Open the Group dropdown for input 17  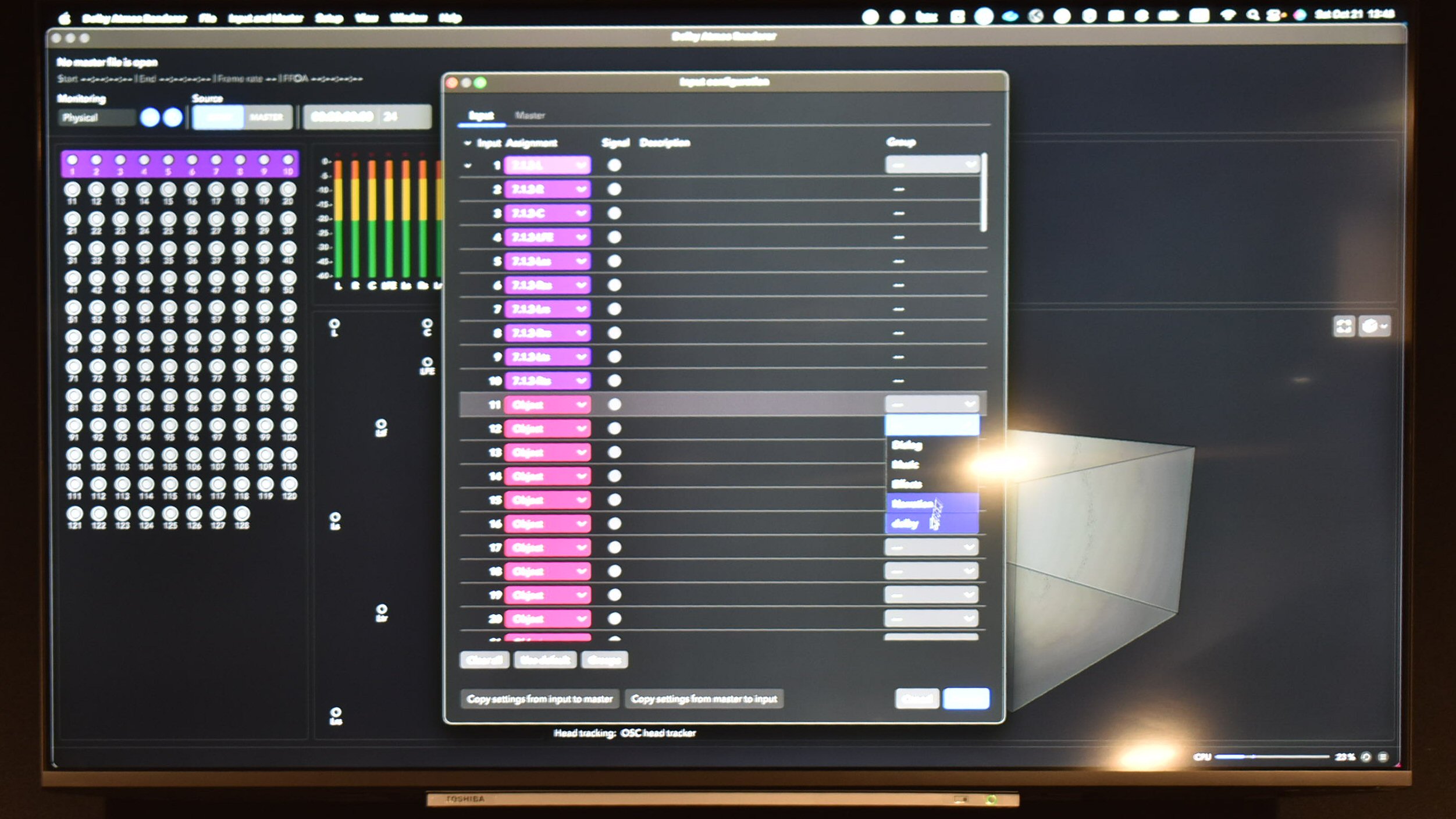(x=931, y=547)
